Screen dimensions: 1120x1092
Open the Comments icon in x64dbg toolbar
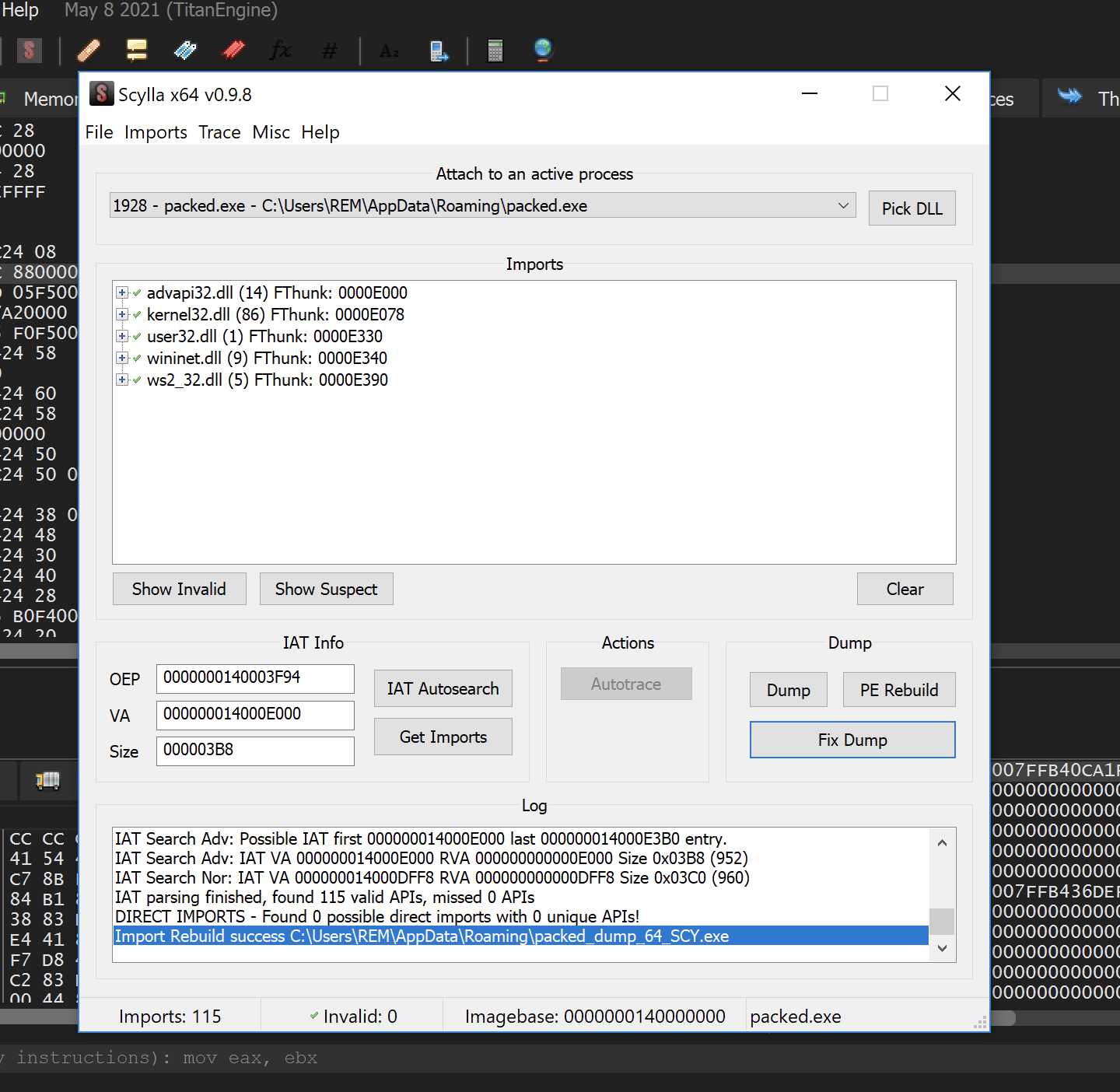tap(137, 51)
